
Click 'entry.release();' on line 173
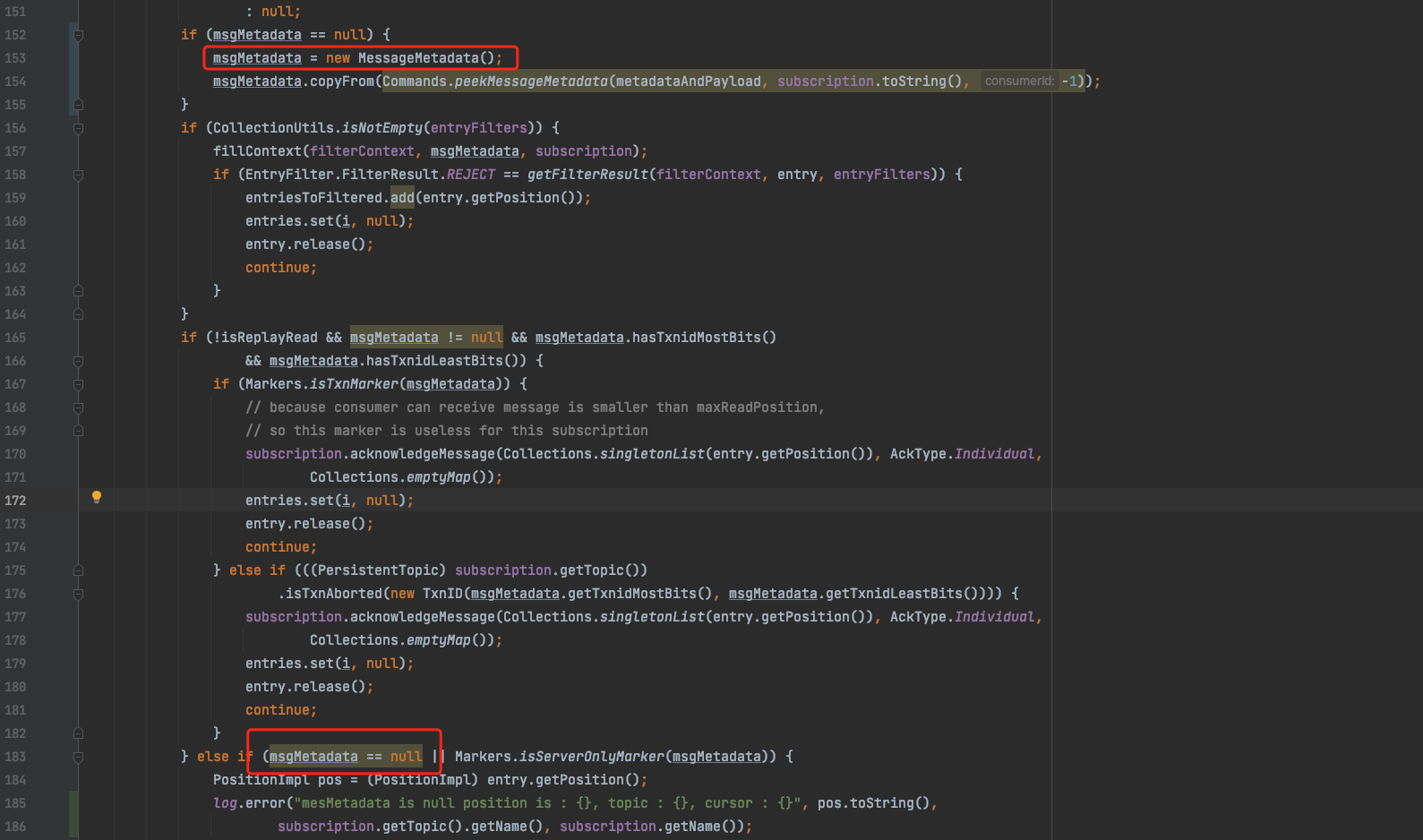tap(309, 524)
